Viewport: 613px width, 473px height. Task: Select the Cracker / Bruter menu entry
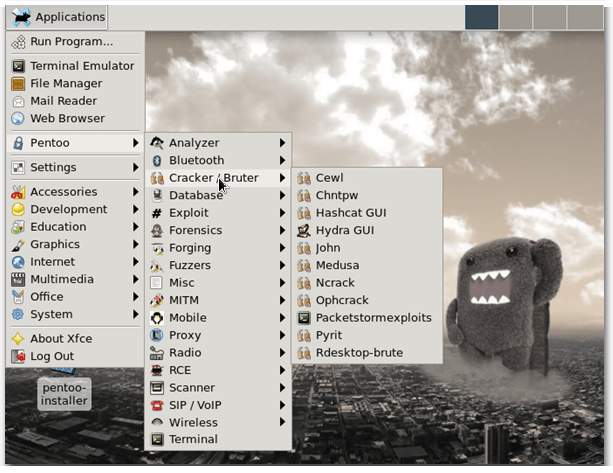pos(219,178)
